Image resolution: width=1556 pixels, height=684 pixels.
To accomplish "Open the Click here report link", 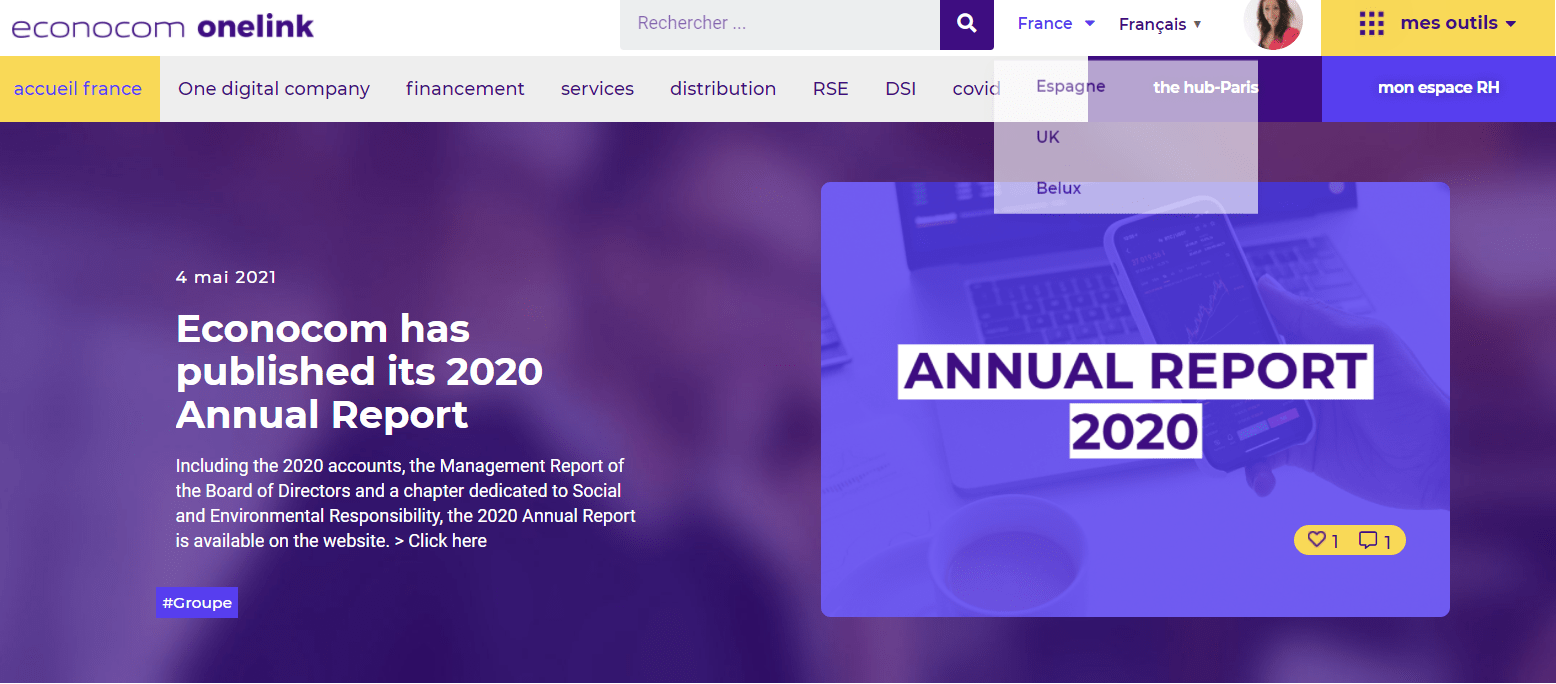I will pos(447,541).
